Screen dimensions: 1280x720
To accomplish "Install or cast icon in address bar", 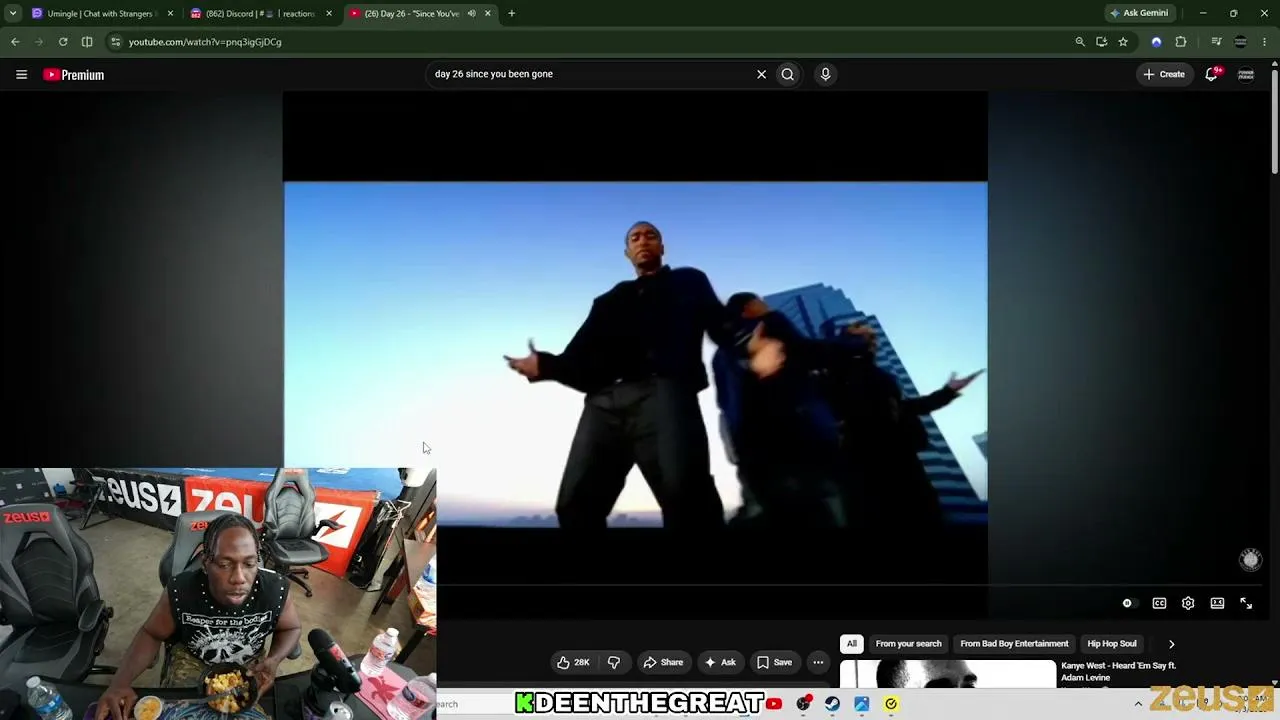I will (x=1101, y=42).
